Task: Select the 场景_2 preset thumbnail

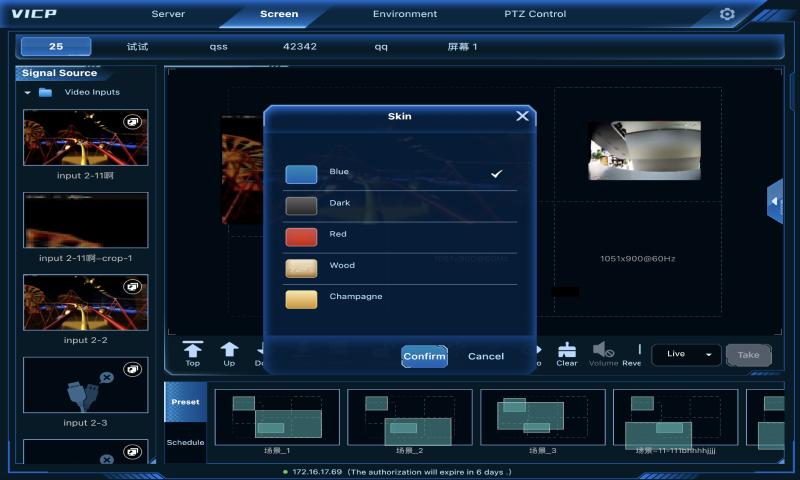Action: click(x=409, y=417)
